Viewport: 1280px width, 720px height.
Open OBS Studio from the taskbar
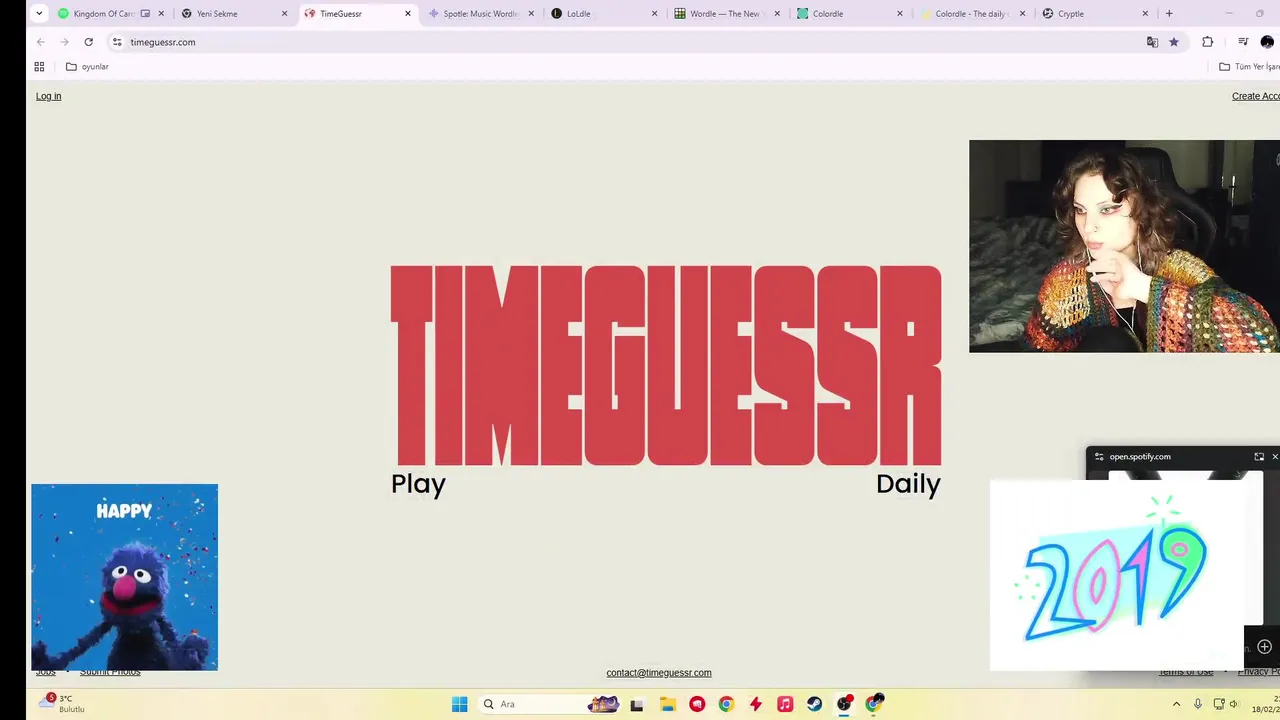point(844,704)
